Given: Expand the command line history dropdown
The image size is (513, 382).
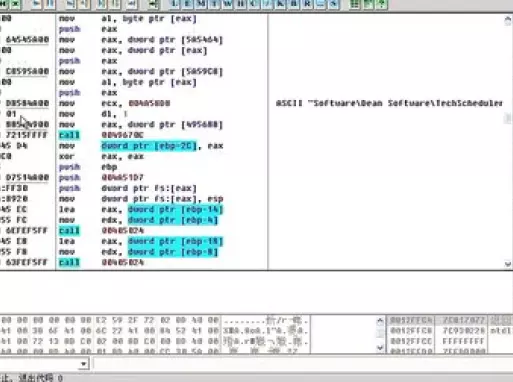Looking at the screenshot, I should pyautogui.click(x=84, y=364).
